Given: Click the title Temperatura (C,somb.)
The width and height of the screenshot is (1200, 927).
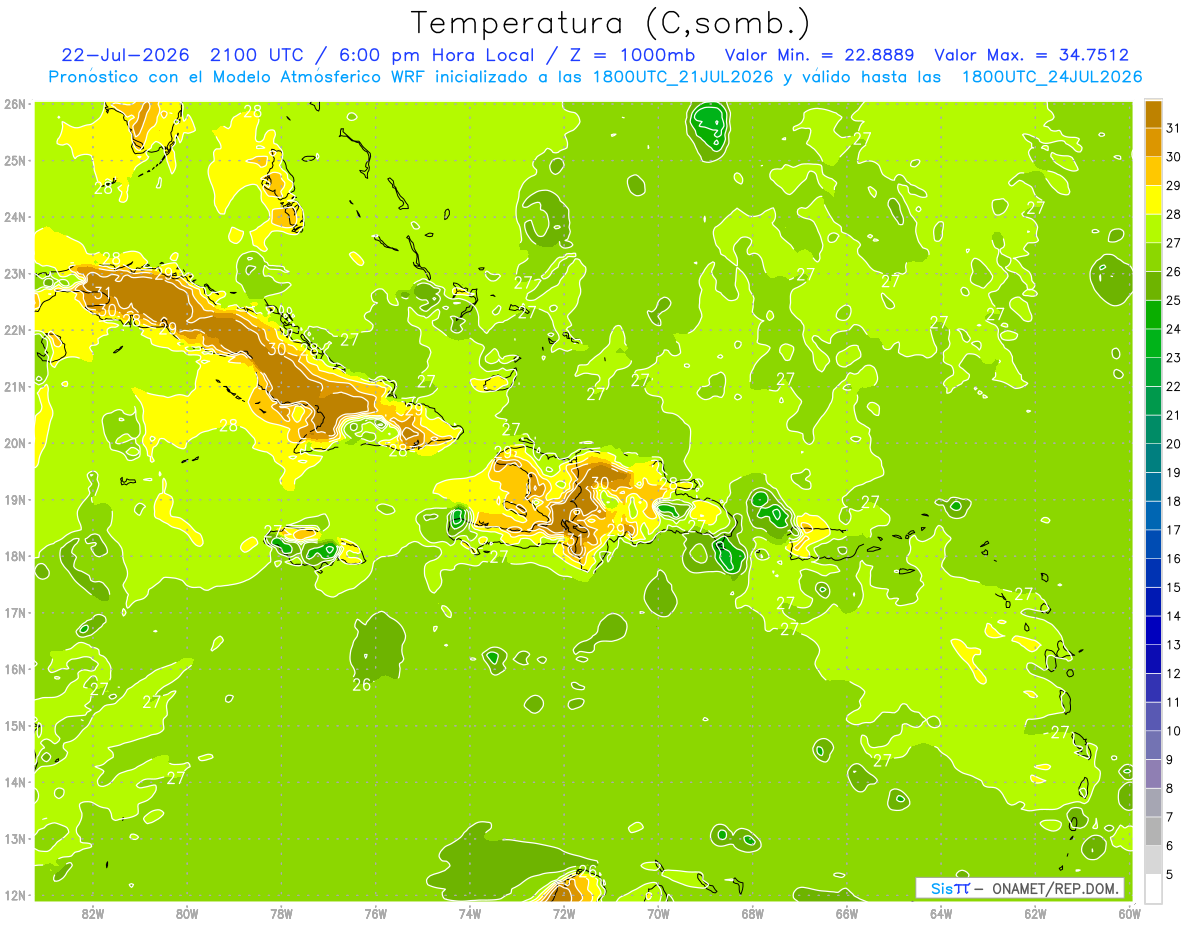Looking at the screenshot, I should click(x=611, y=23).
